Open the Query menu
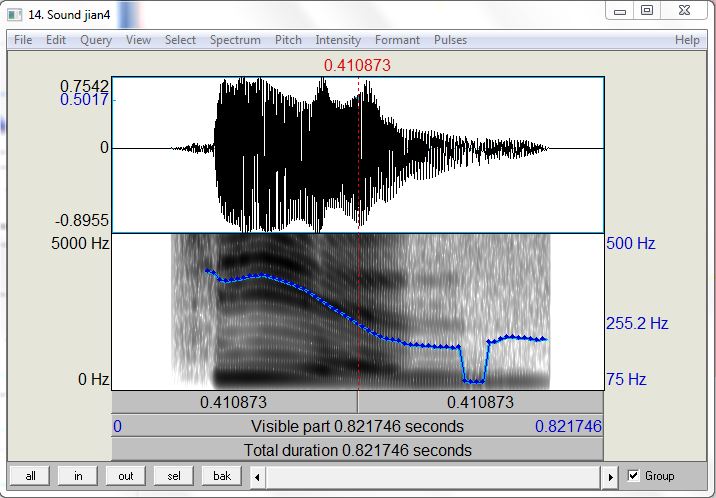The height and width of the screenshot is (498, 716). coord(96,40)
